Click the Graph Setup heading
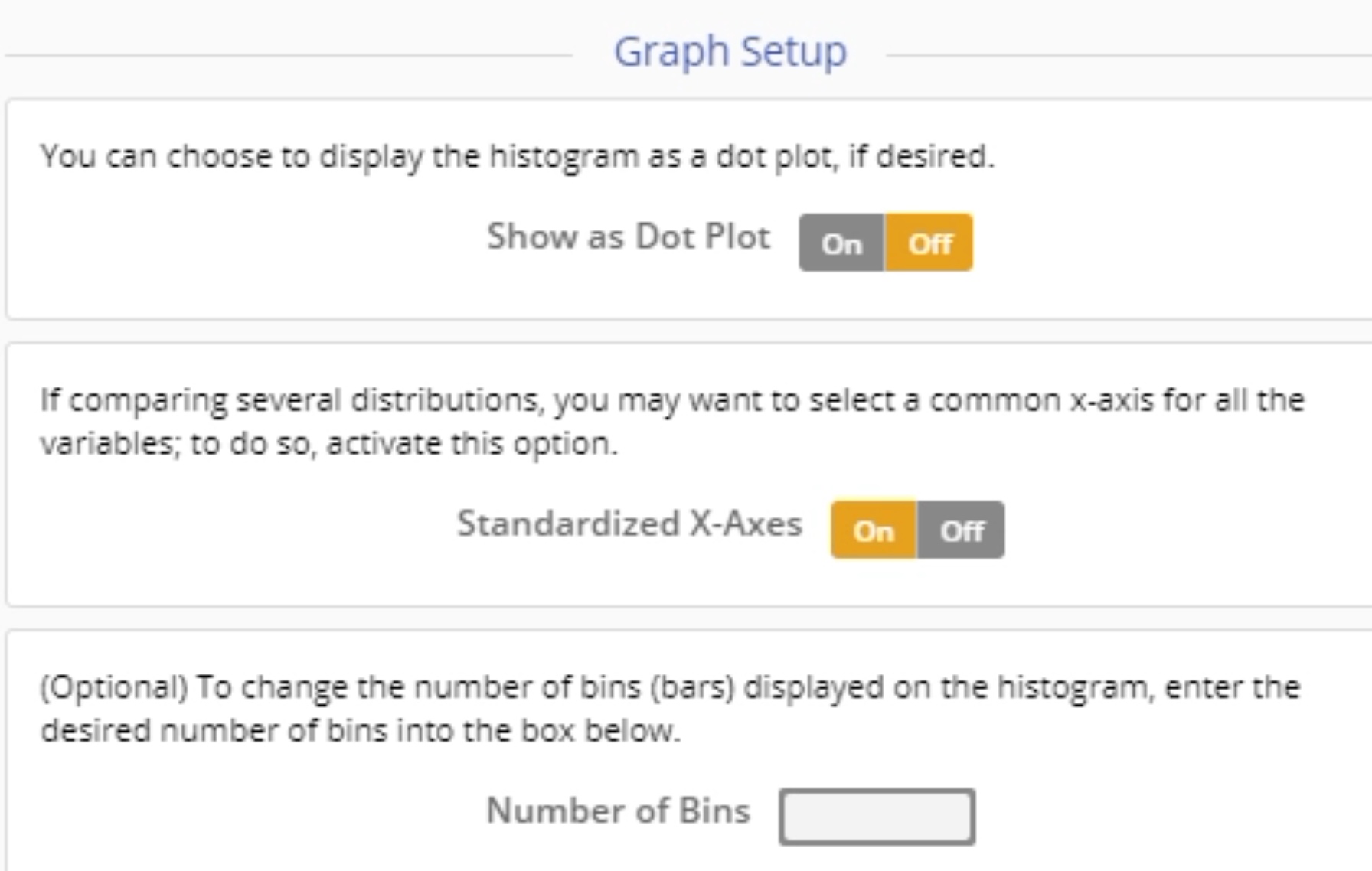Screen dimensions: 1372x871 click(x=730, y=52)
